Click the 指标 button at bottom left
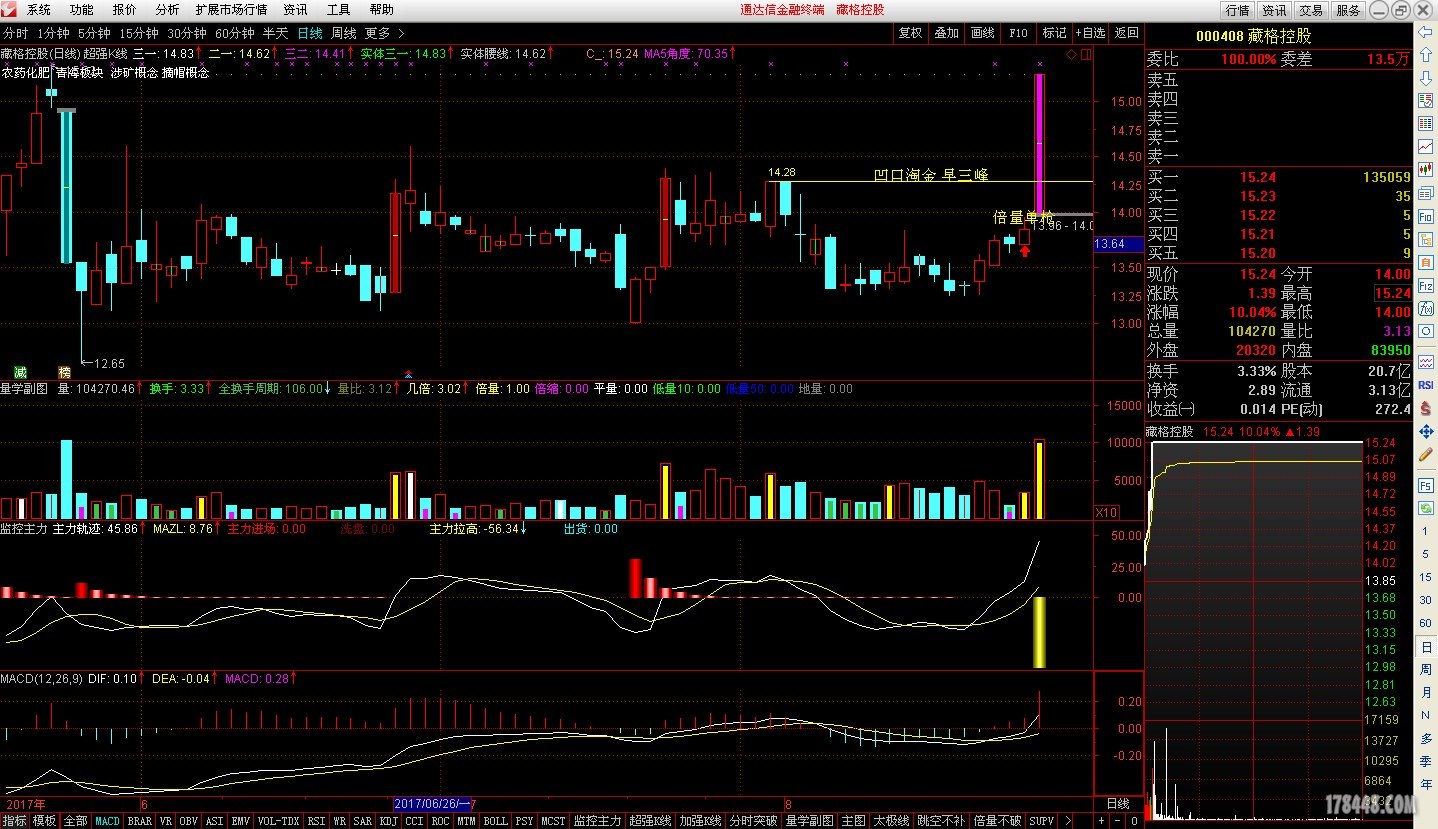Screen dimensions: 1438x829 tap(15, 821)
